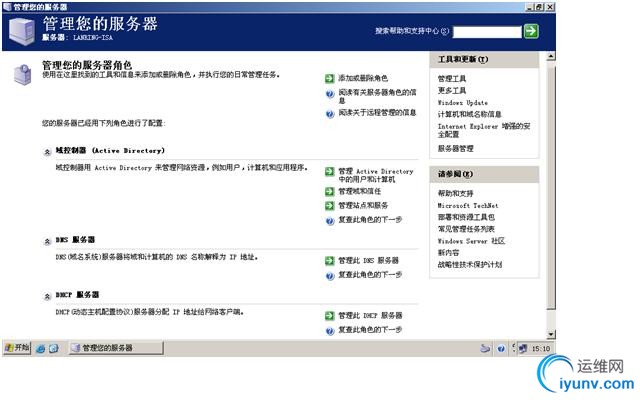
Task: Click the vertical scrollbar thumb
Action: click(551, 186)
